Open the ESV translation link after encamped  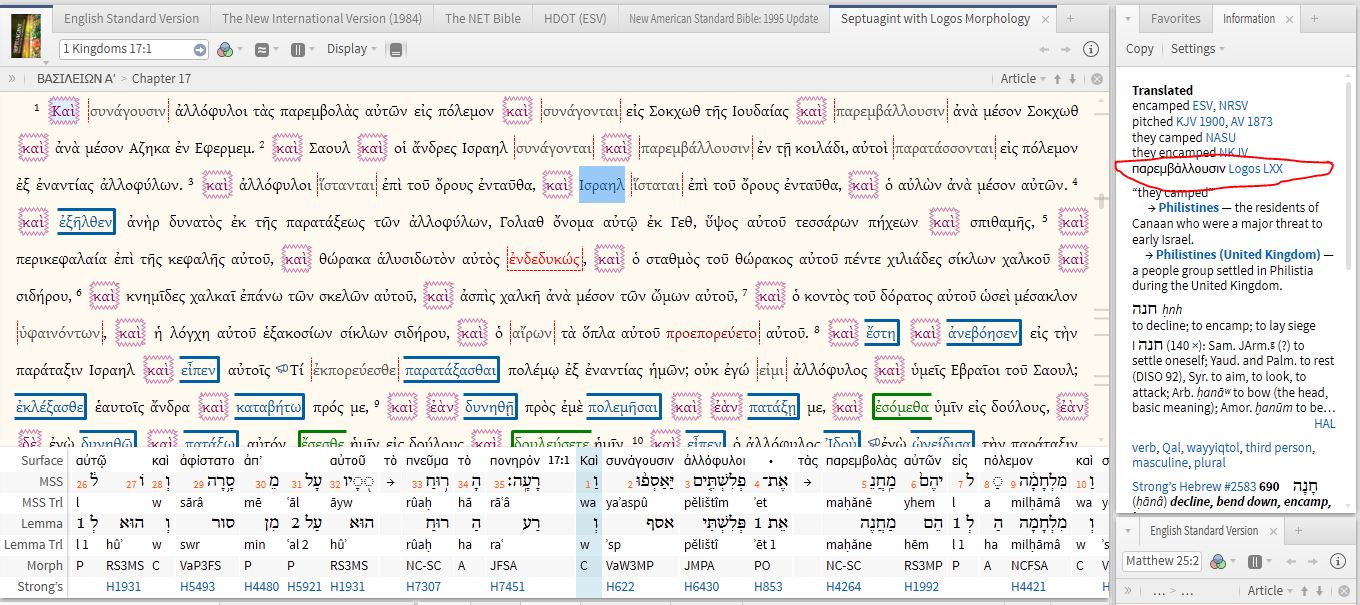click(x=1203, y=105)
